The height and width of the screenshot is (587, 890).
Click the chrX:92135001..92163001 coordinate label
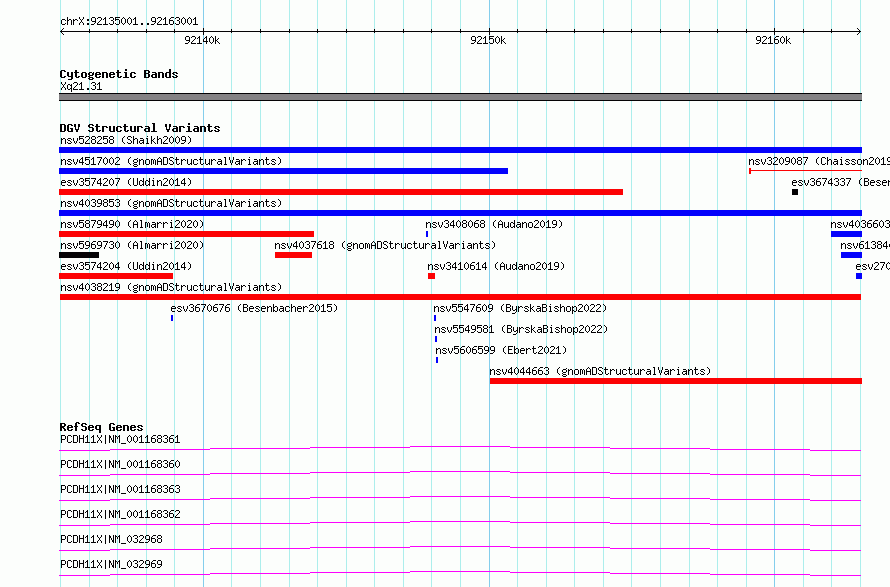(x=129, y=22)
